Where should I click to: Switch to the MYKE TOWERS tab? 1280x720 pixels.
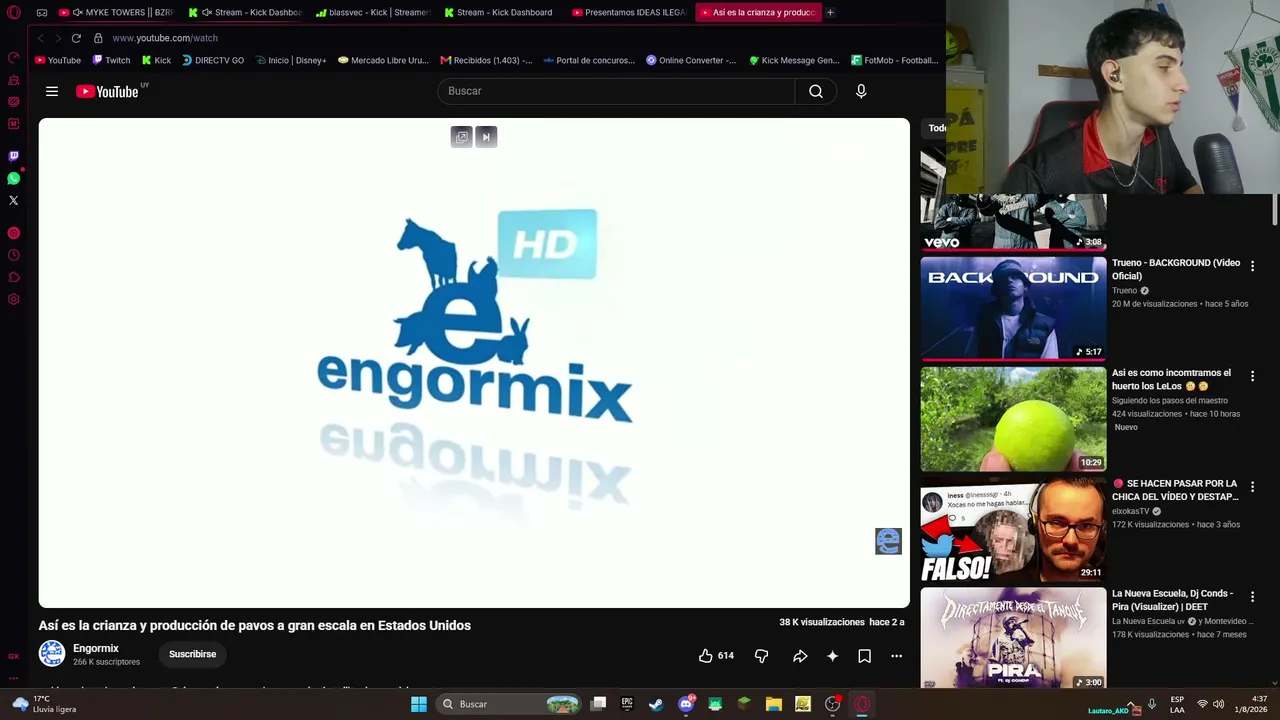click(117, 12)
